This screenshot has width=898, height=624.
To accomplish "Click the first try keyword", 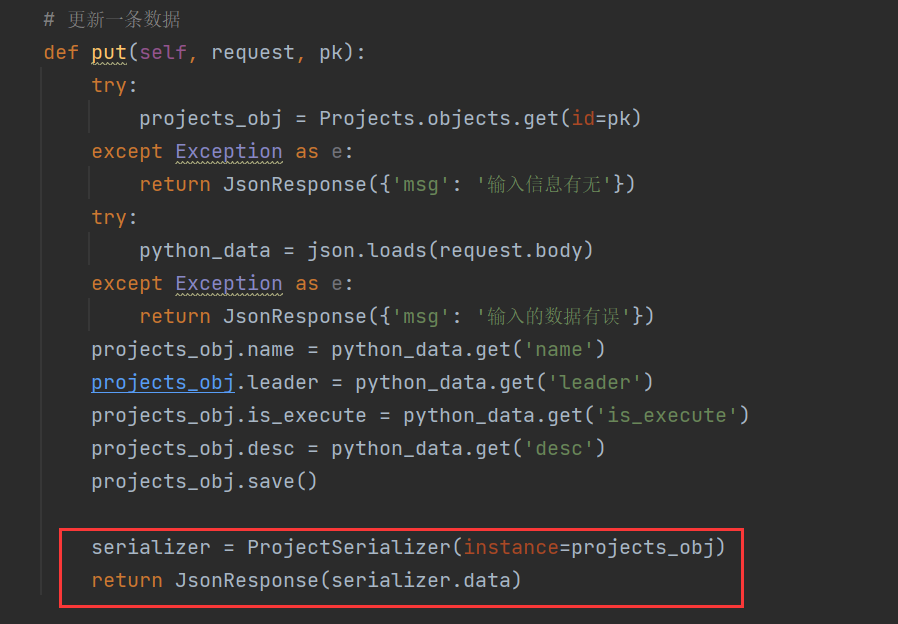I will (x=109, y=86).
